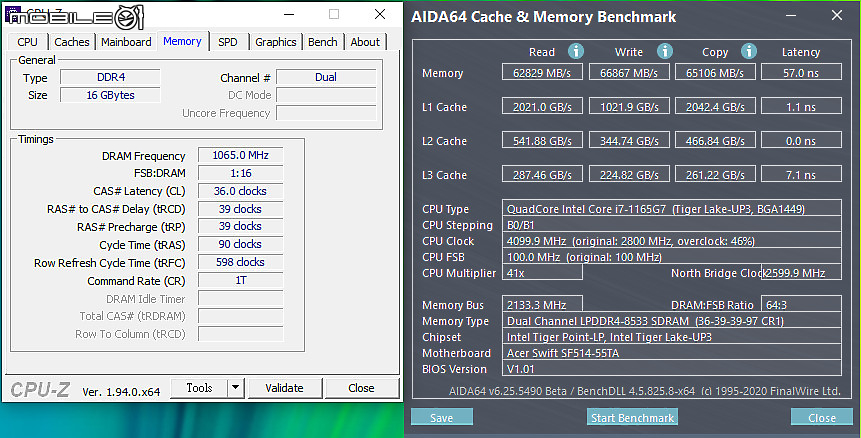Click the Memory Copy 65106 MB/s cell
This screenshot has height=438, width=861.
[x=715, y=72]
